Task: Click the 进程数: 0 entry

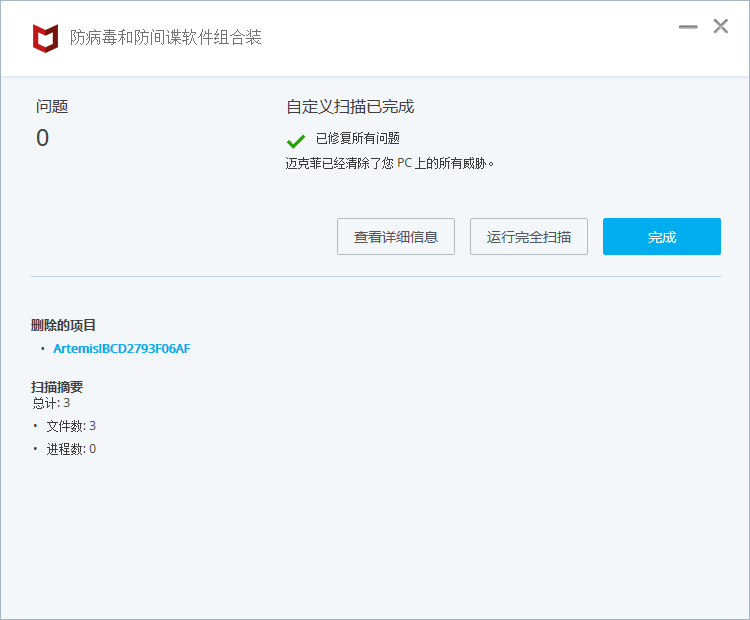Action: coord(71,449)
